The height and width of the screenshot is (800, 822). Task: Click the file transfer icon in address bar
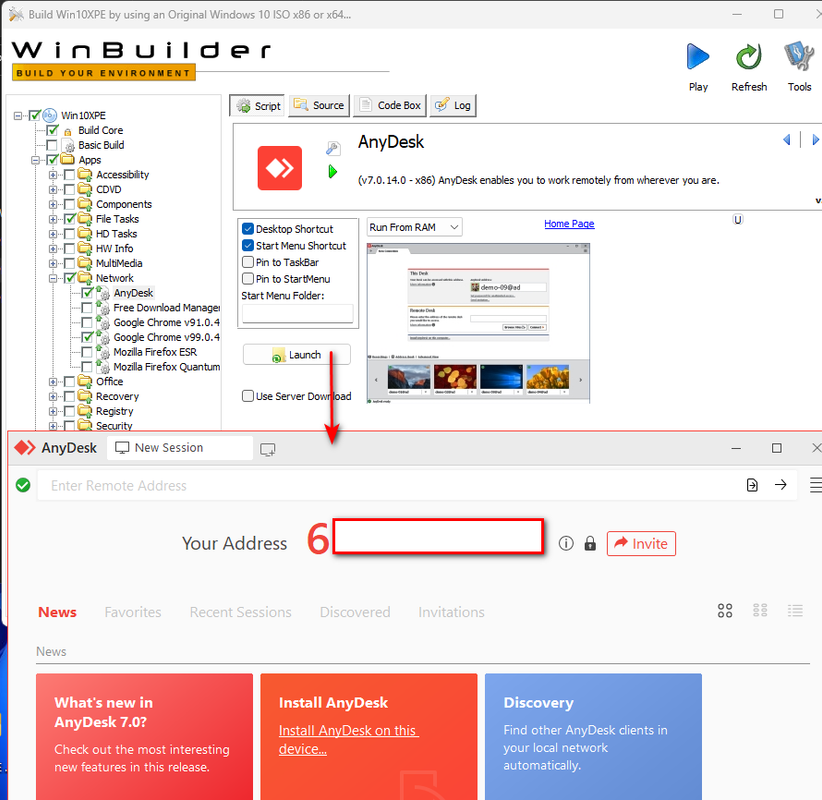(x=752, y=485)
